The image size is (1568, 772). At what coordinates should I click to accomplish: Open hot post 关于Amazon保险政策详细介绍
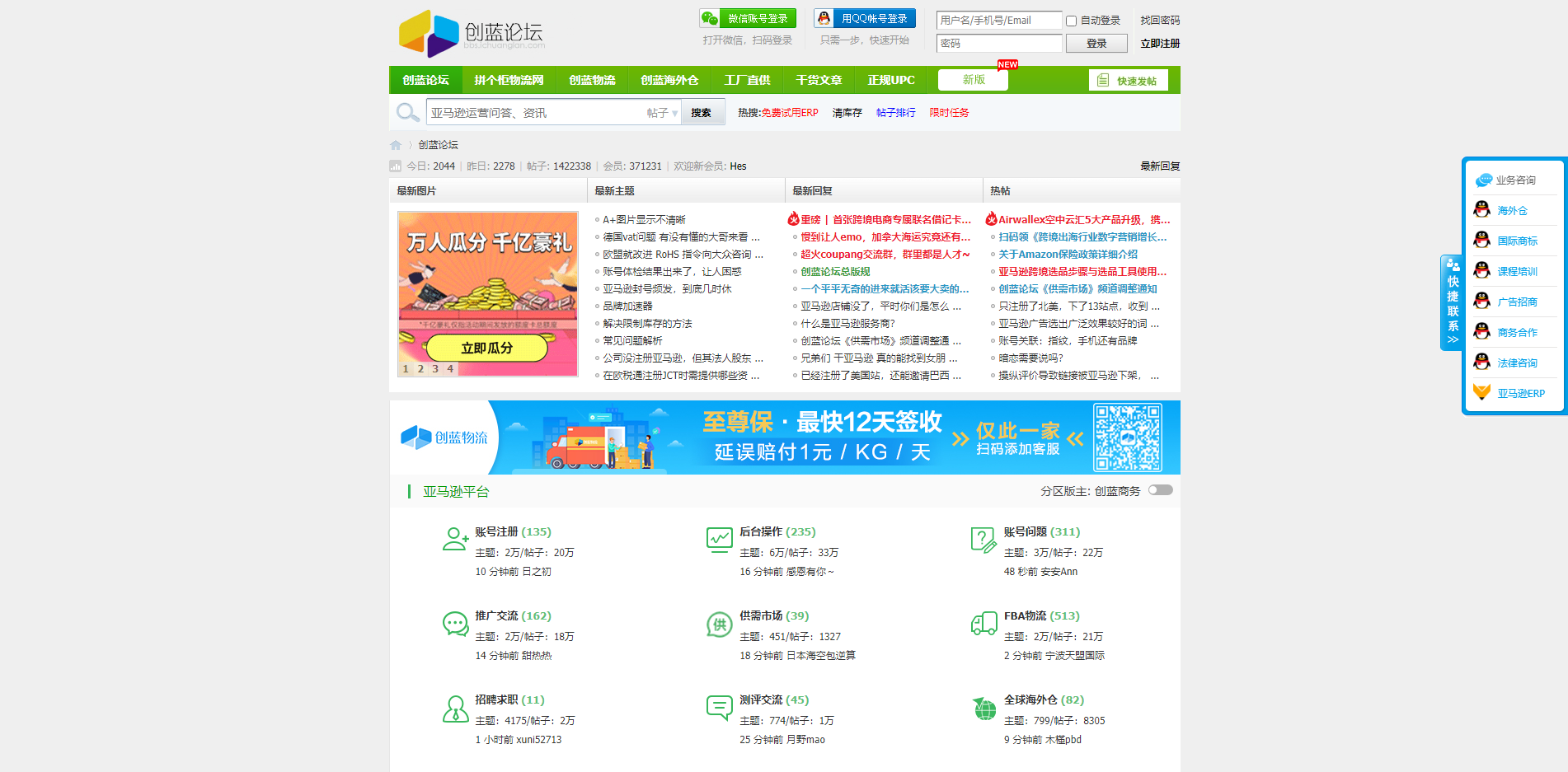(1068, 255)
